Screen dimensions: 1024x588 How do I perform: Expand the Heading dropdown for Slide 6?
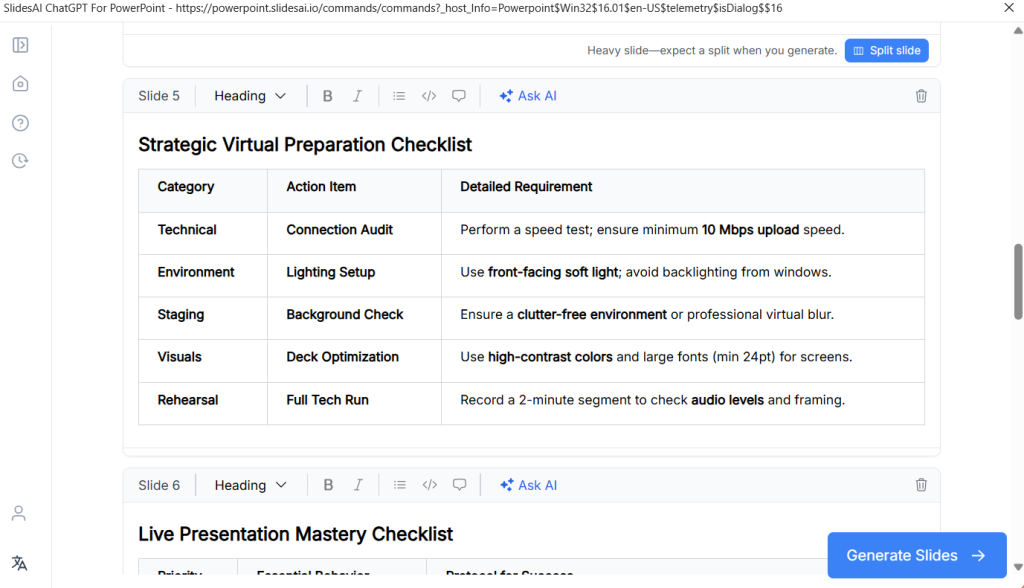tap(250, 485)
